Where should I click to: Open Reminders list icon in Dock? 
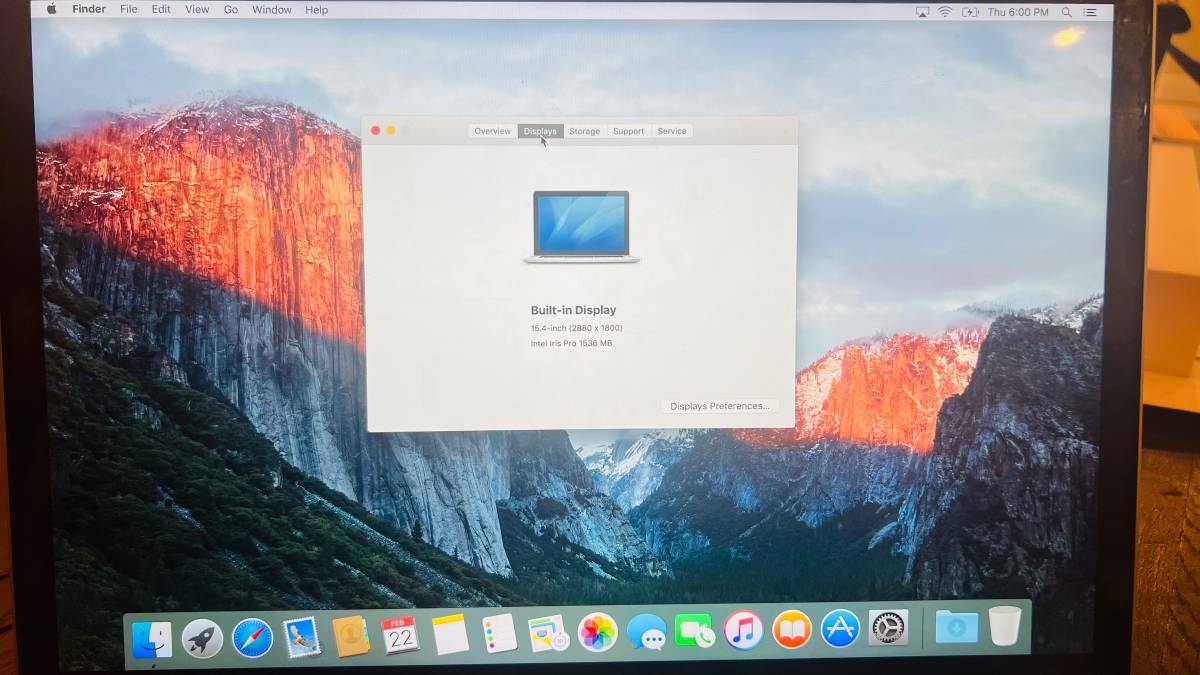499,633
